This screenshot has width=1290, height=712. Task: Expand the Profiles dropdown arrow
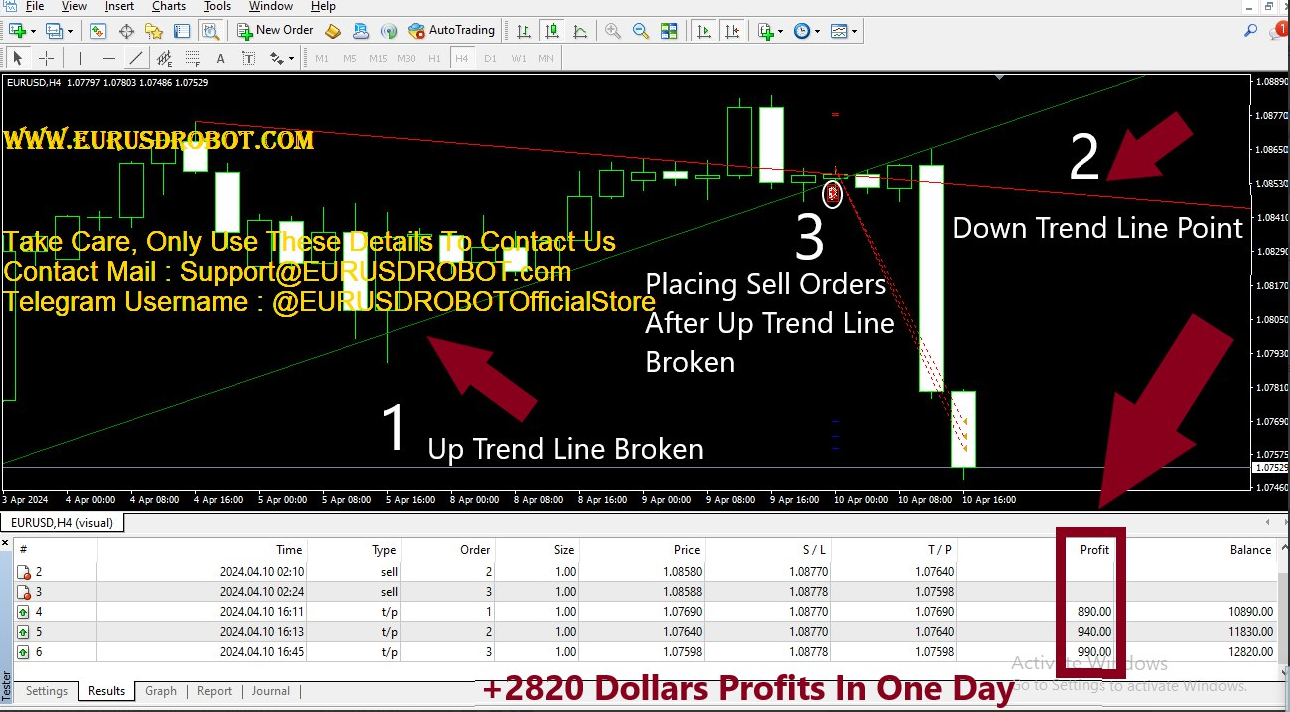[x=70, y=31]
